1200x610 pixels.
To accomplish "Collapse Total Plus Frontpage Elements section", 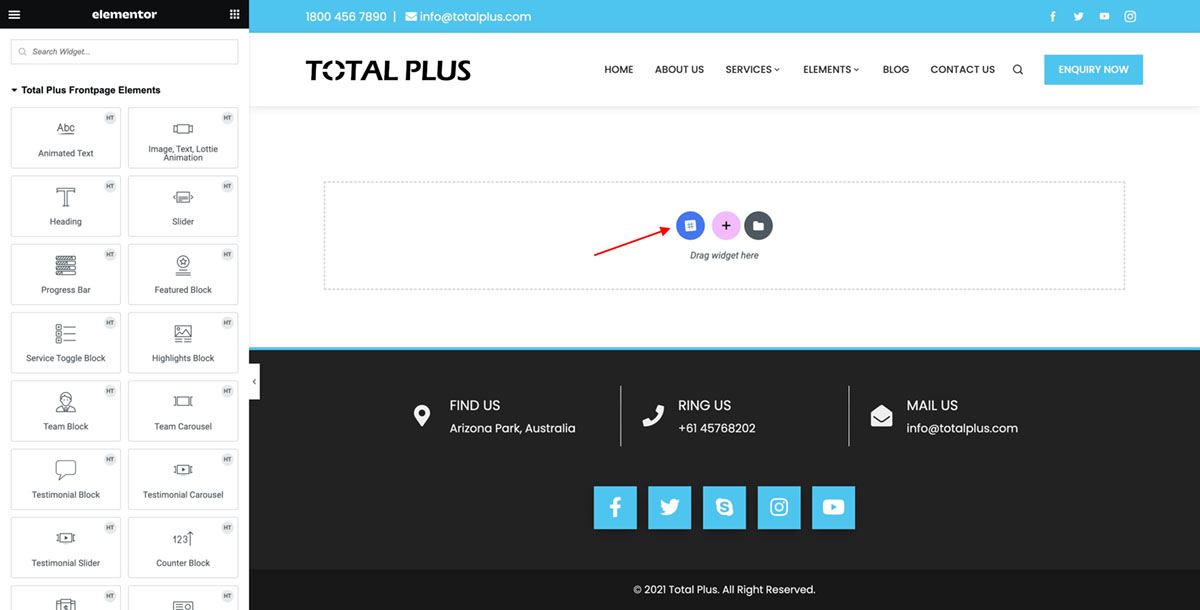I will (86, 90).
